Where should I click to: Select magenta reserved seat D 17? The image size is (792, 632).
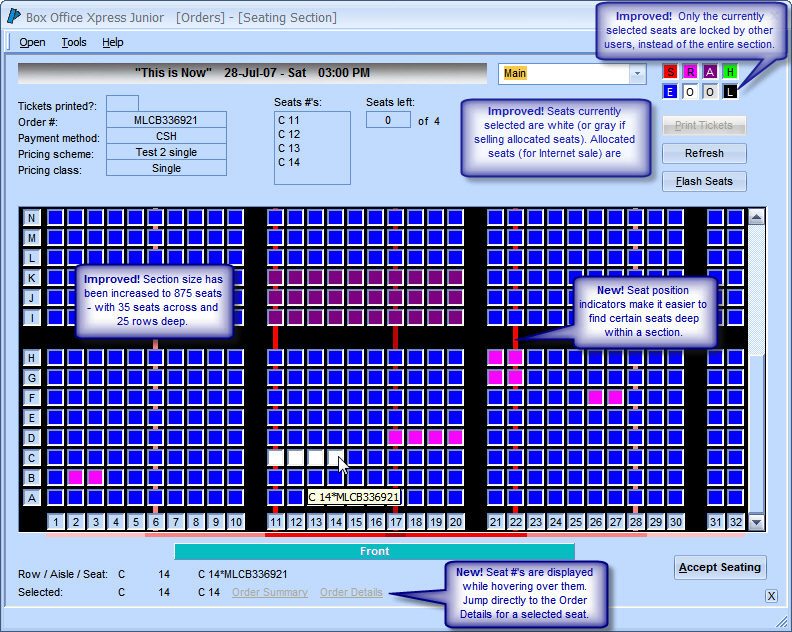(395, 437)
